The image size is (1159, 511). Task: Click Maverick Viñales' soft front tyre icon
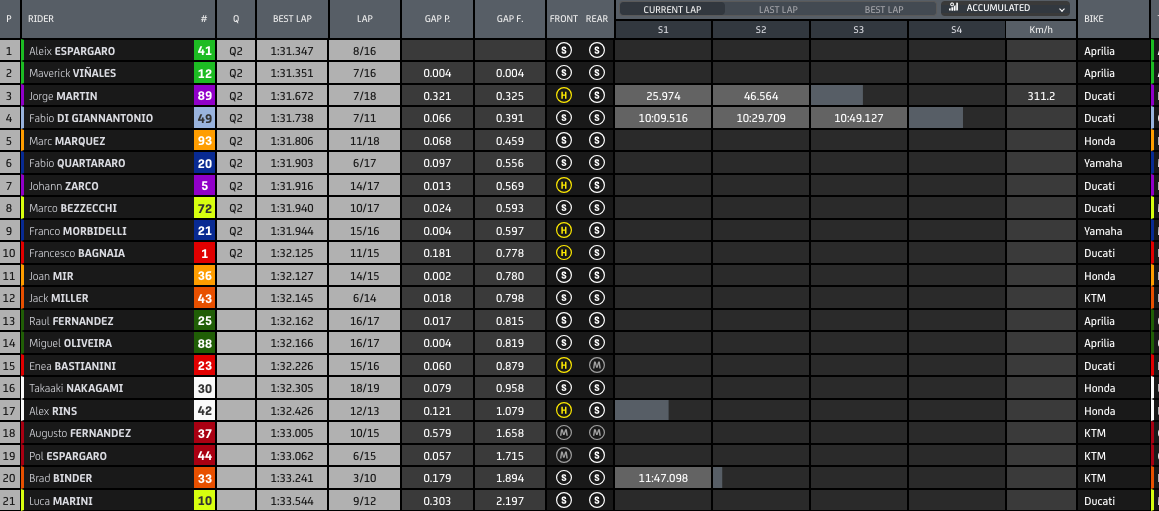tap(564, 73)
